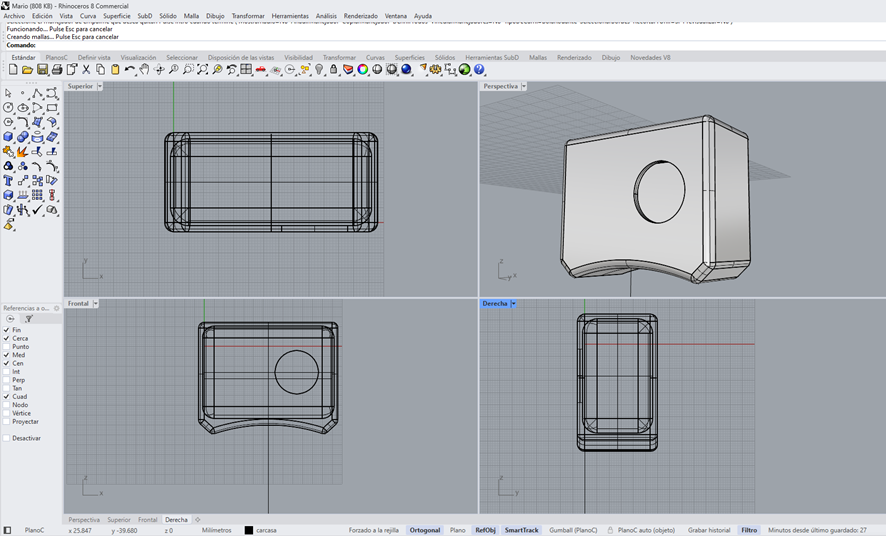Open osnap panel settings gear
886x536 pixels.
(57, 308)
